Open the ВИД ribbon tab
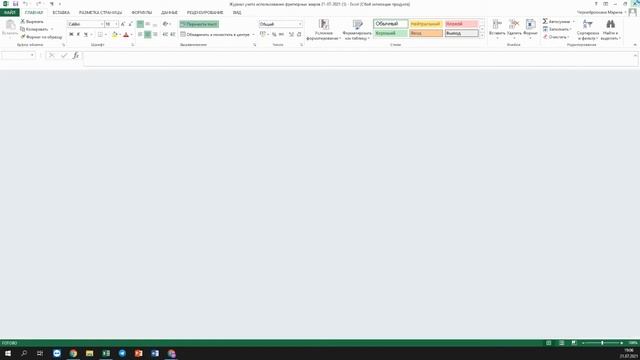The height and width of the screenshot is (360, 640). pos(237,12)
